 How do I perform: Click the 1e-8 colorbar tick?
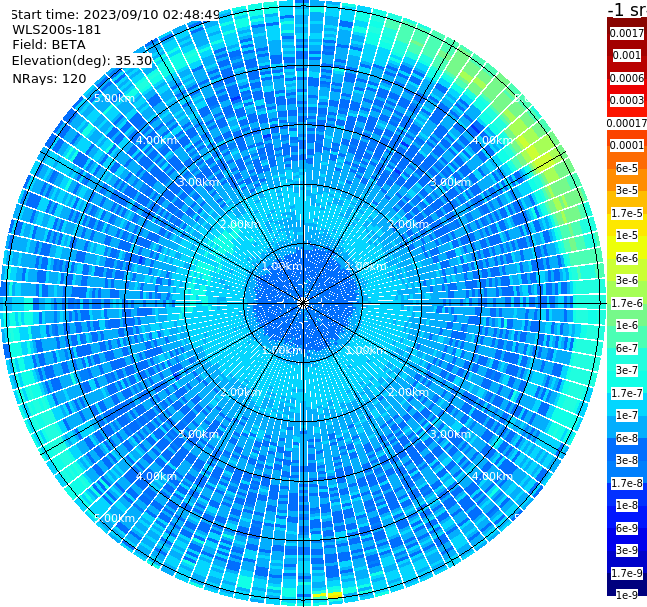point(627,505)
